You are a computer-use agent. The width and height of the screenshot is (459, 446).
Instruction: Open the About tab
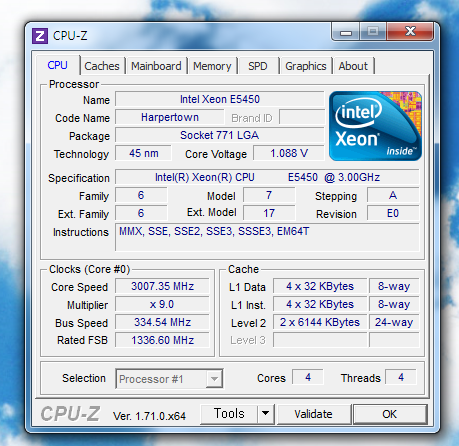353,66
